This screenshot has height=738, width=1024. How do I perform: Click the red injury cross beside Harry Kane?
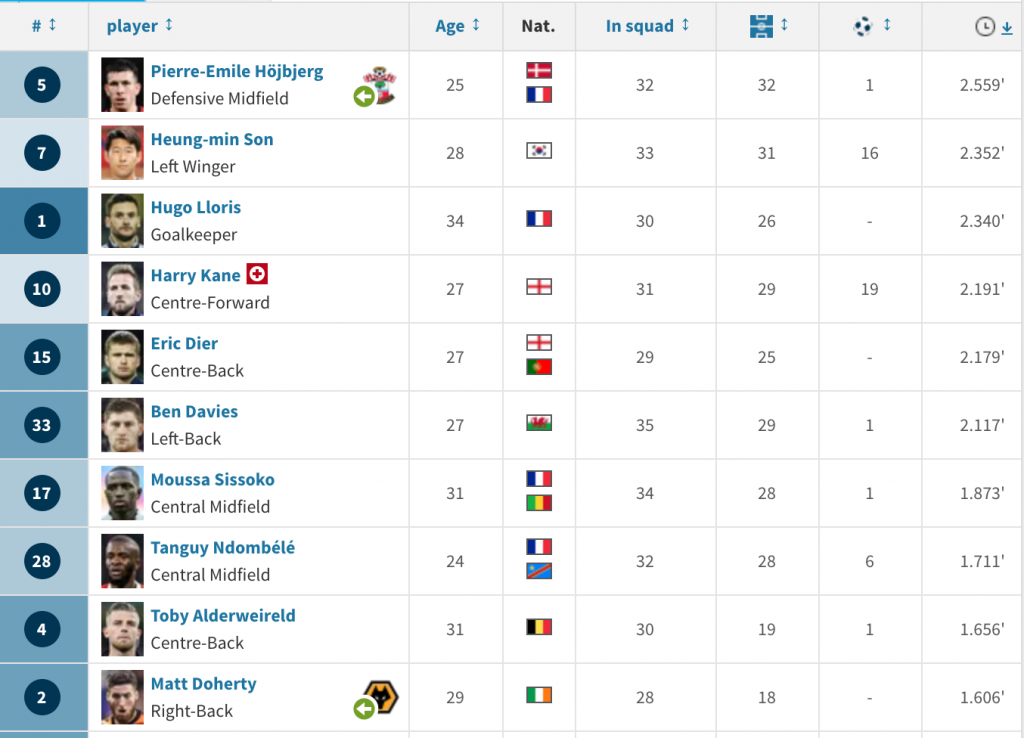(257, 274)
